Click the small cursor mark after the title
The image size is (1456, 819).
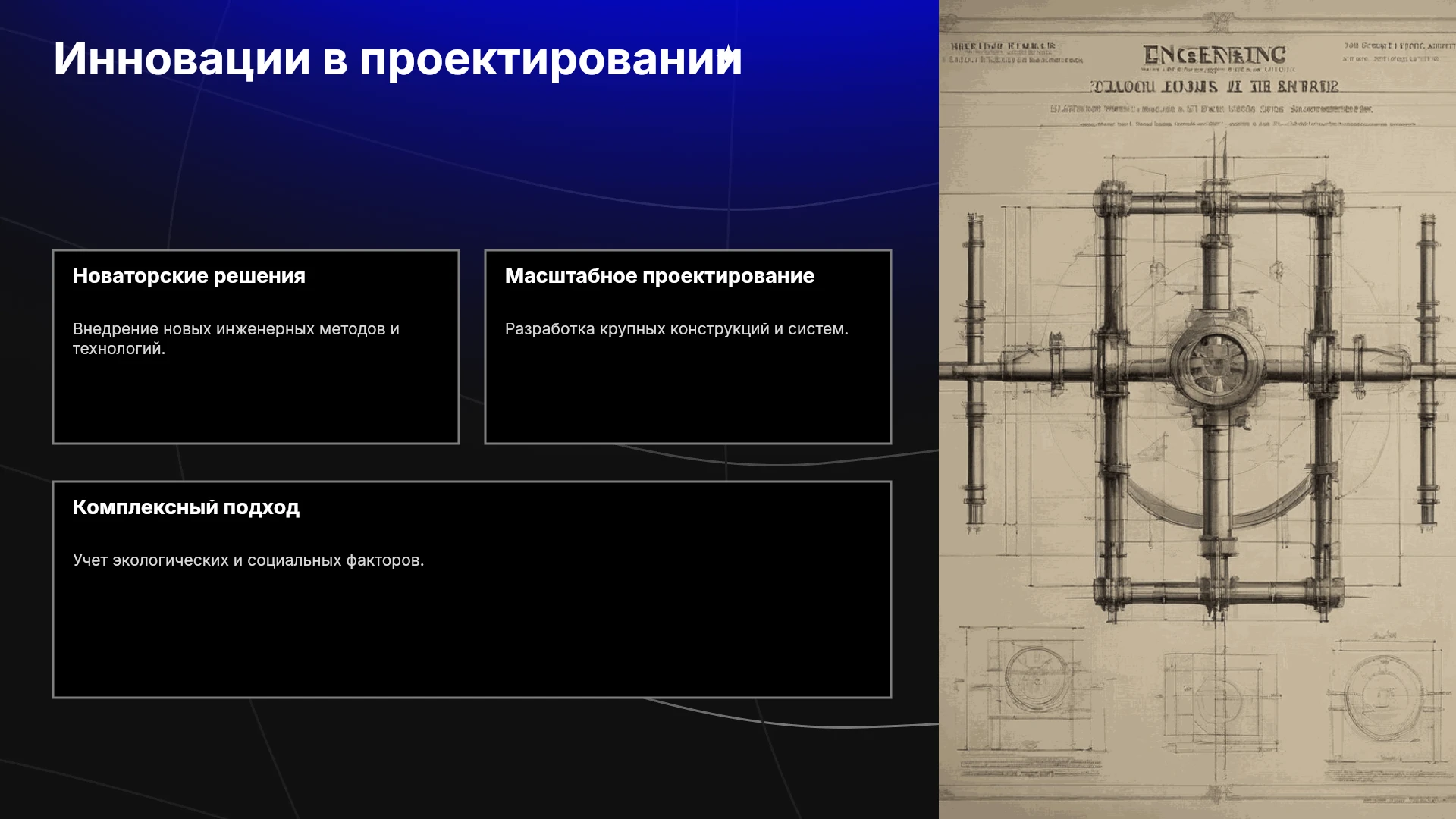pos(726,53)
